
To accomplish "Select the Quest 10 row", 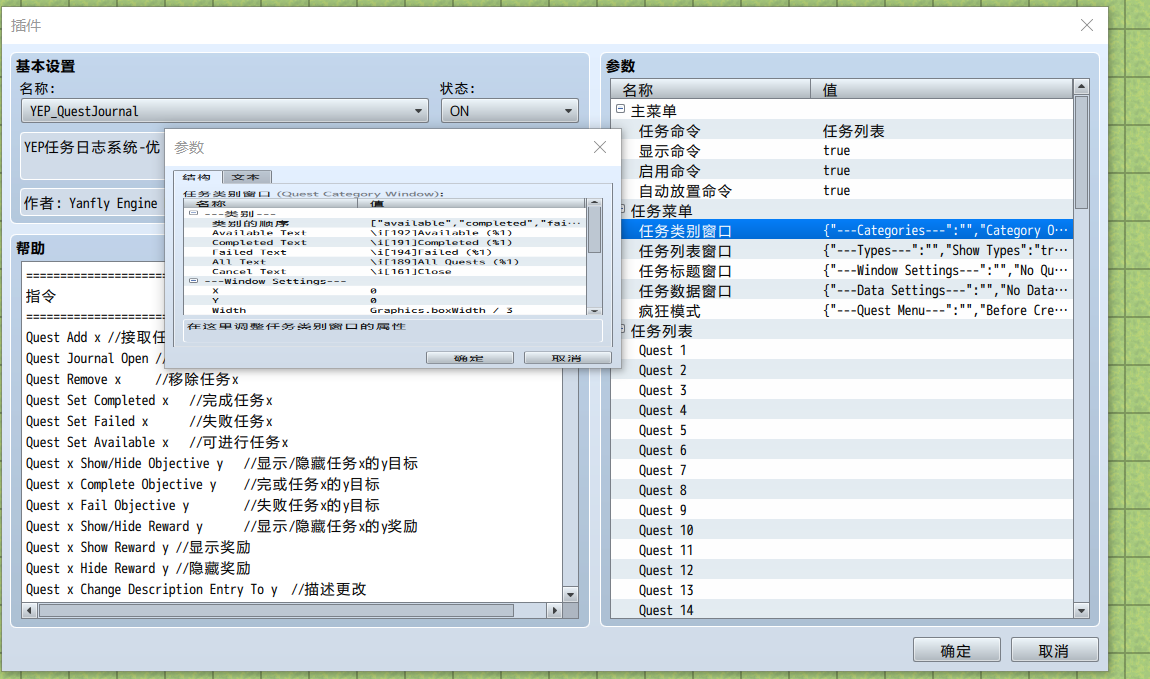I will 842,530.
